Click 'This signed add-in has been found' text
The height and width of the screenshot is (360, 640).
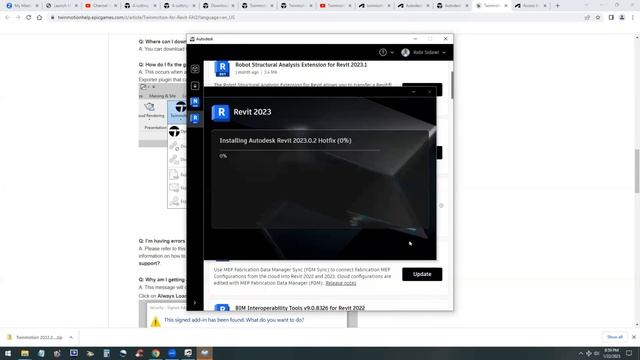[x=234, y=320]
